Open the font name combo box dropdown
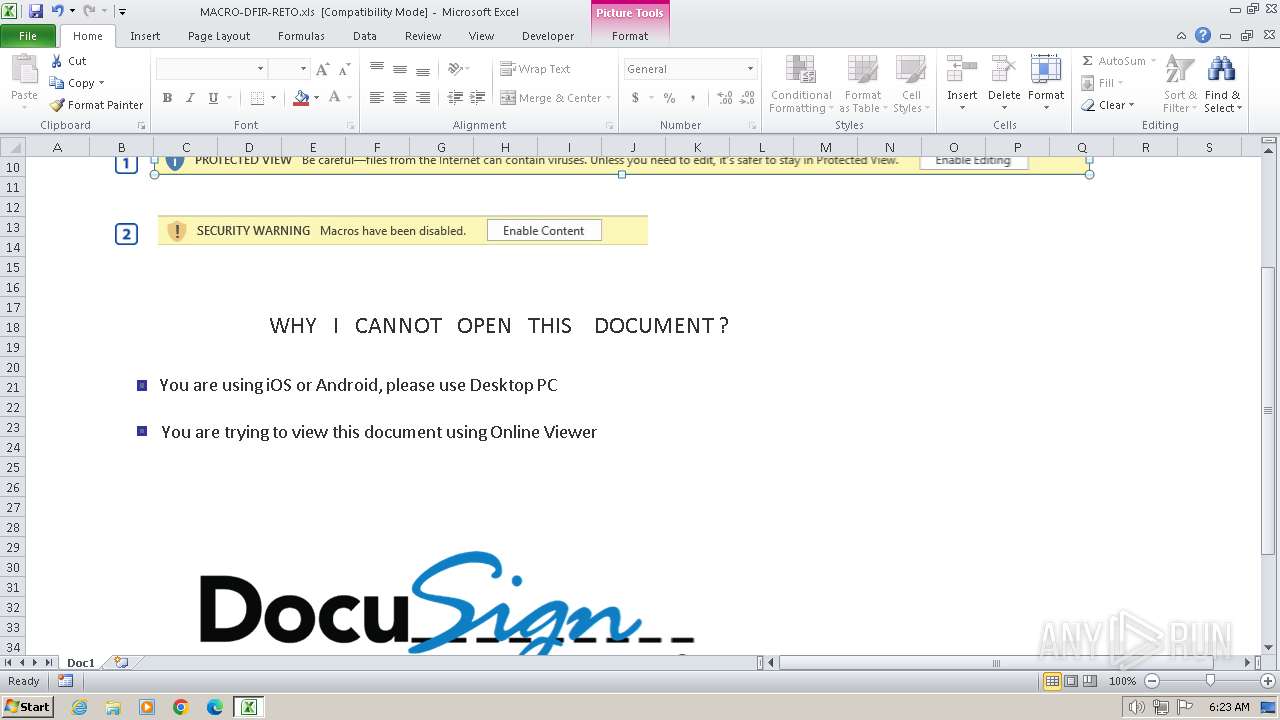This screenshot has width=1280, height=720. coord(261,69)
